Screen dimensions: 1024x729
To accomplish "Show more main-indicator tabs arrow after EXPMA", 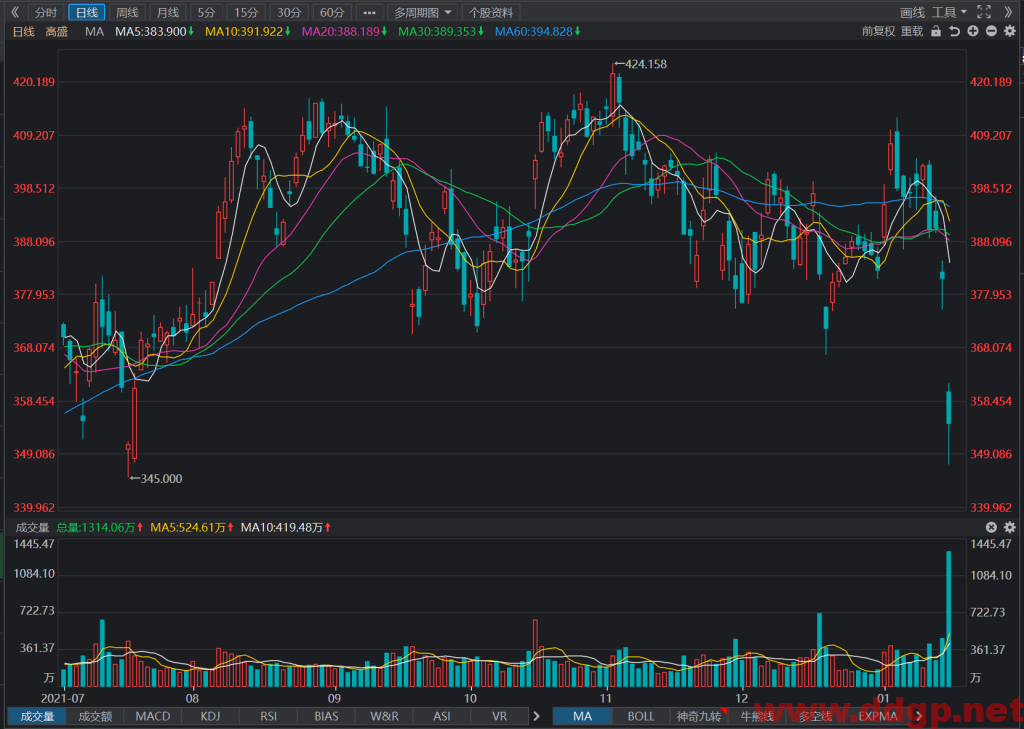I will (x=918, y=716).
